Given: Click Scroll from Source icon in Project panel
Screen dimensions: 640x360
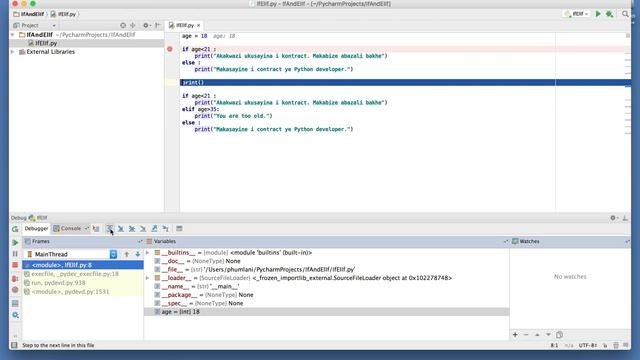Looking at the screenshot, I should click(x=123, y=25).
